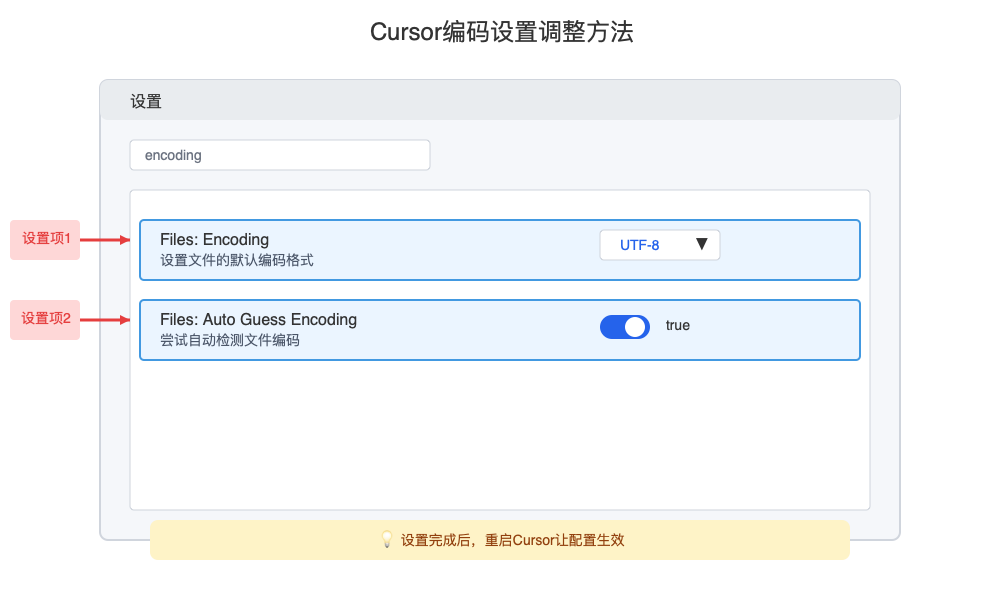The height and width of the screenshot is (600, 1000).
Task: Select the Files: Auto Guess Encoding title
Action: [x=258, y=319]
